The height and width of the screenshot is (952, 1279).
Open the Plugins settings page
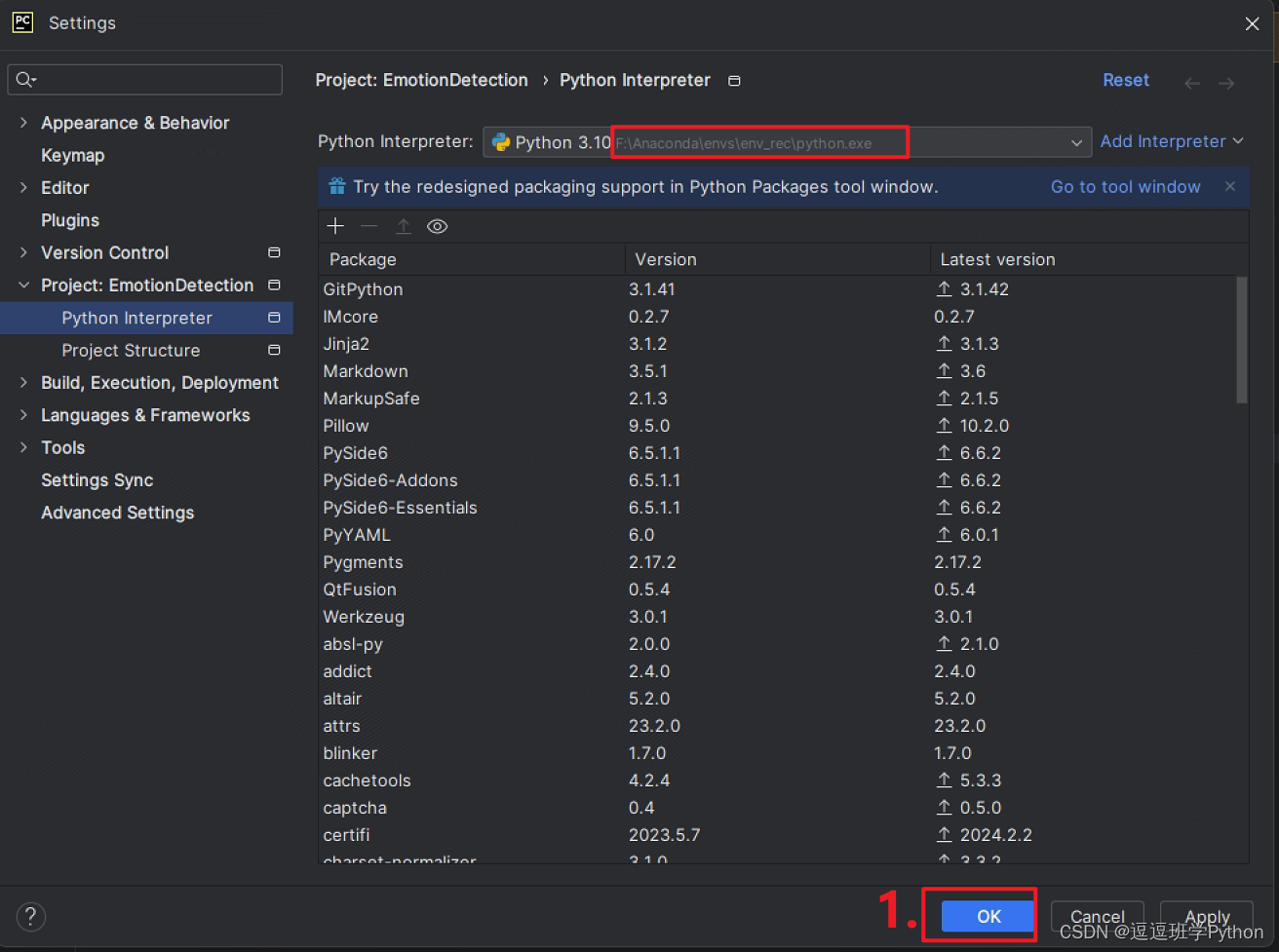pyautogui.click(x=70, y=220)
